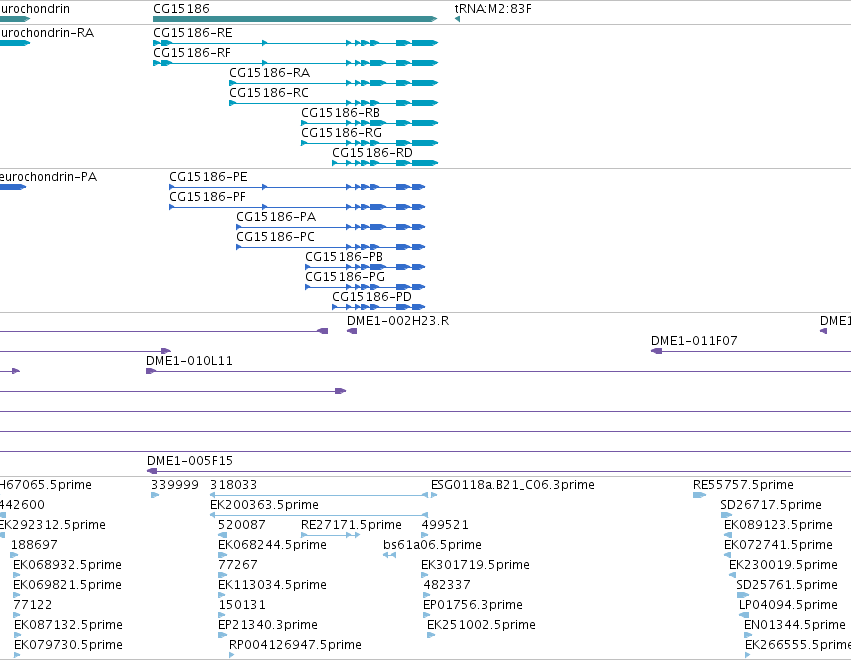Open the CG15186-PG protein label

click(345, 277)
